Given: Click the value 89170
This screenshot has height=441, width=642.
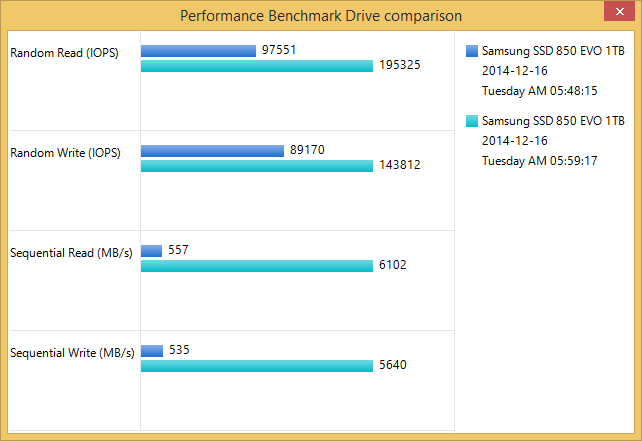Looking at the screenshot, I should tap(307, 150).
